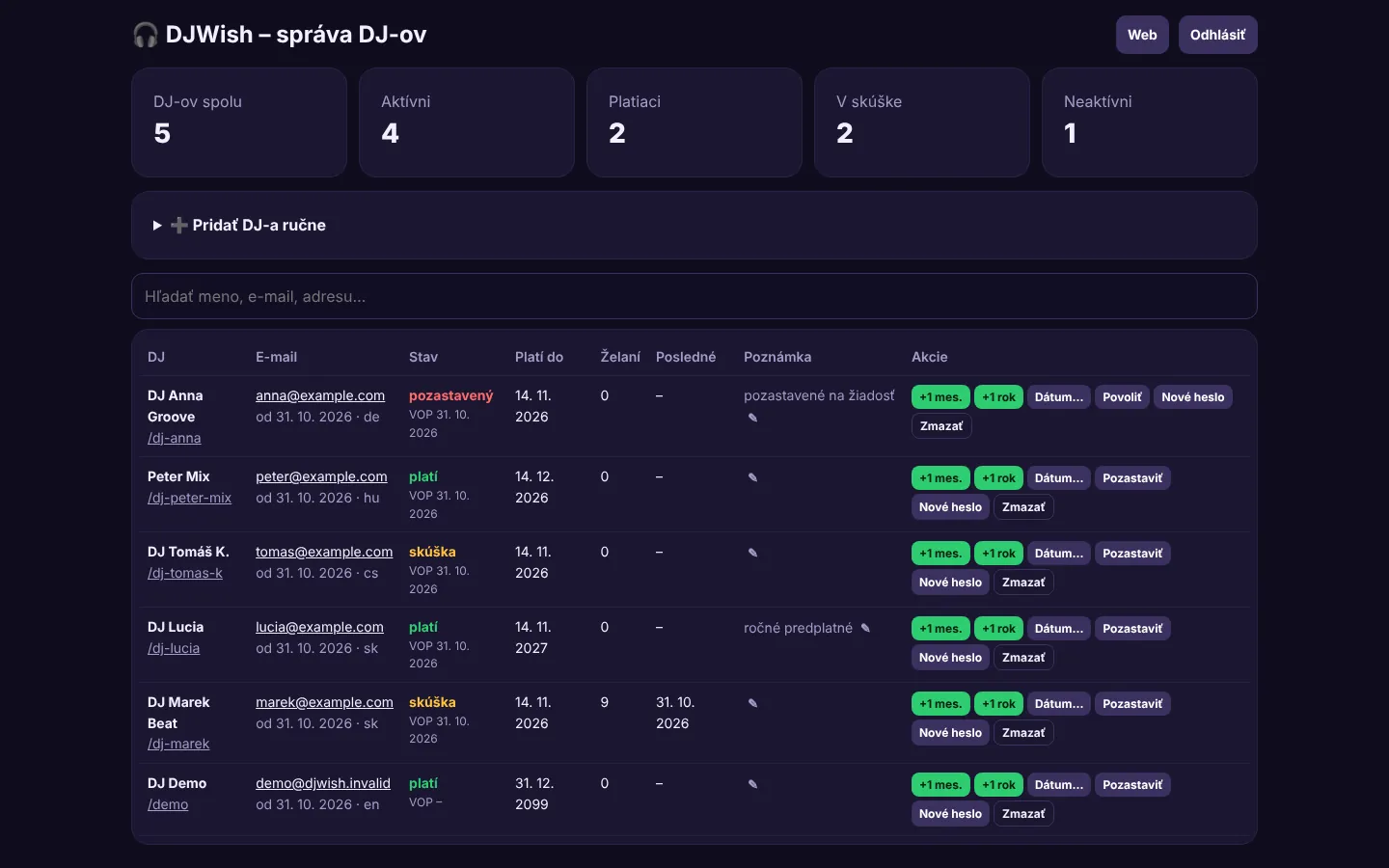Suspend Peter Mix with Pozastaviť
The width and height of the screenshot is (1389, 868).
[x=1132, y=478]
